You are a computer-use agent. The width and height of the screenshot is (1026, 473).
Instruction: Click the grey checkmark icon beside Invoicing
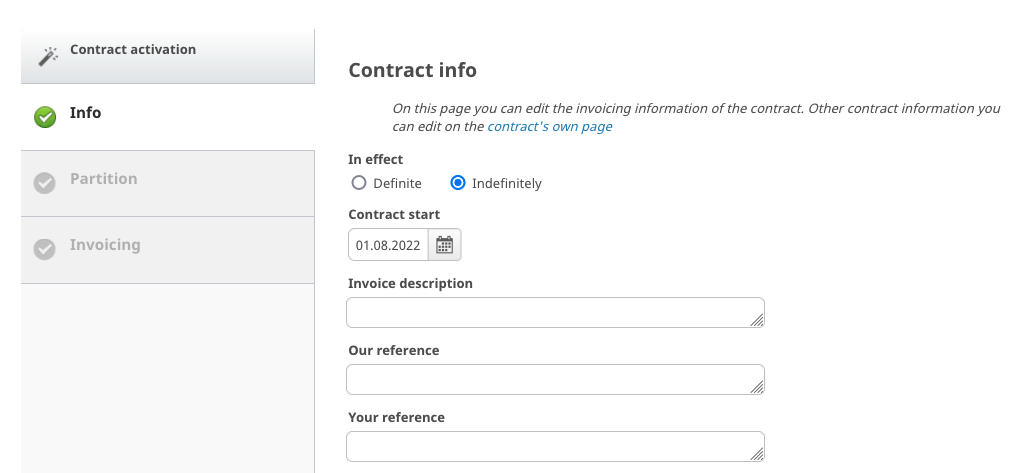click(45, 249)
